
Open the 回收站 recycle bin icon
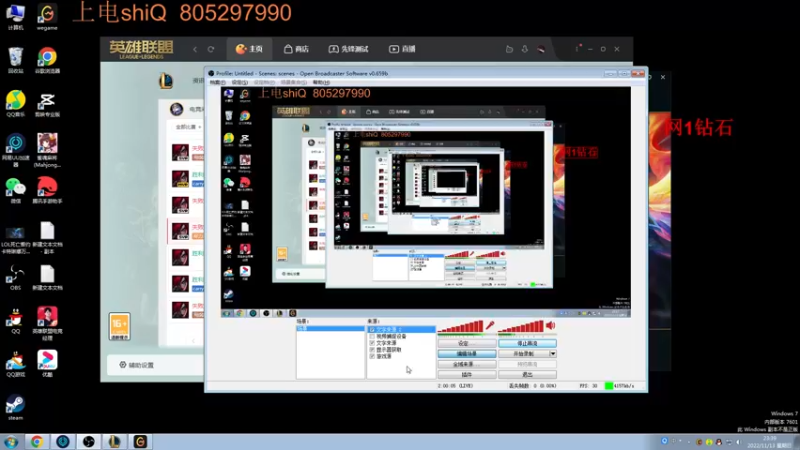[16, 60]
